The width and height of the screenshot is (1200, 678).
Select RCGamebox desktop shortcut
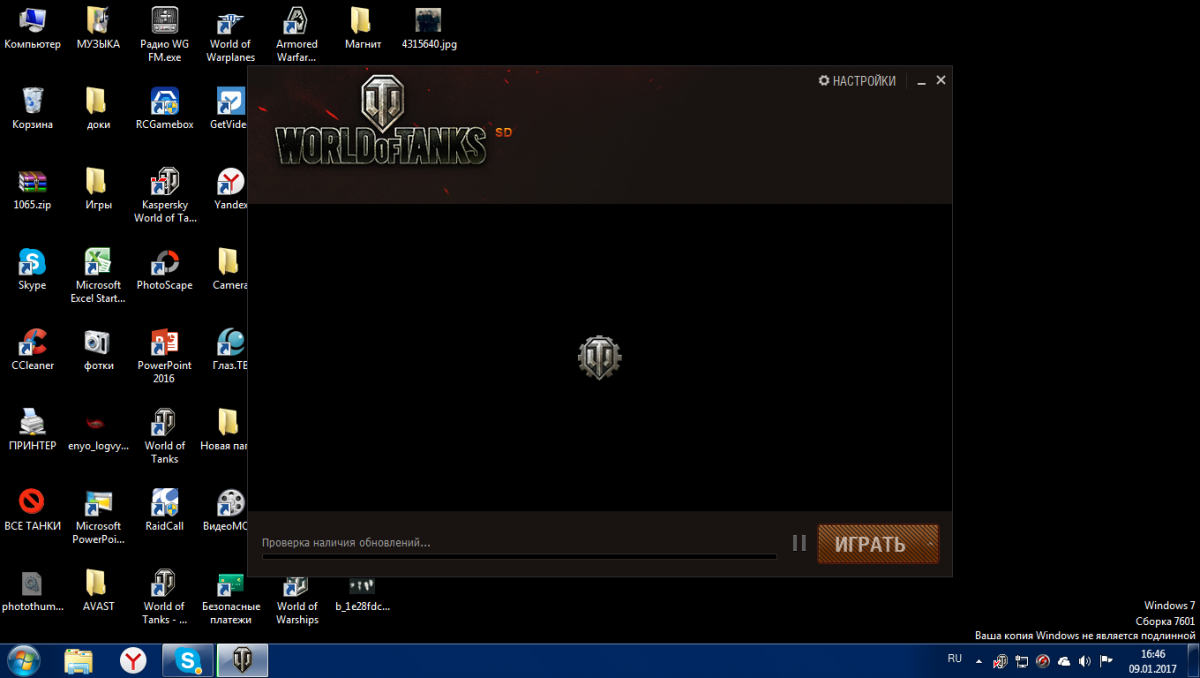[165, 108]
